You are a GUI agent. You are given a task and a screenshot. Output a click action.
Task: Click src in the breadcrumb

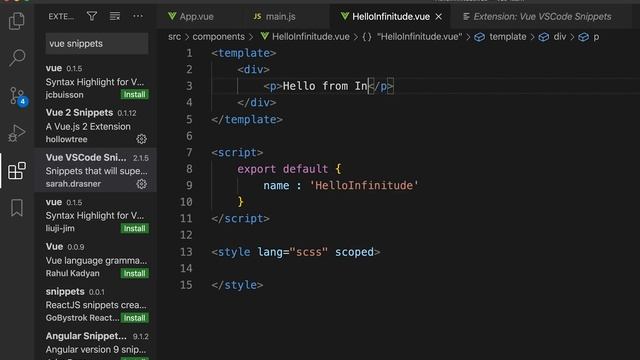coord(174,37)
